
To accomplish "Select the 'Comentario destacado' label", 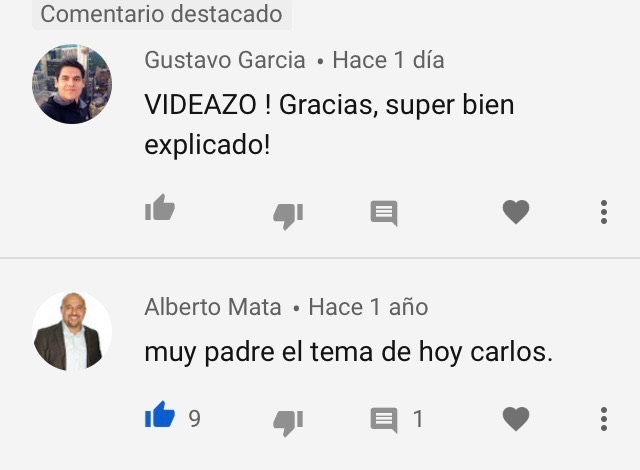I will tap(162, 14).
